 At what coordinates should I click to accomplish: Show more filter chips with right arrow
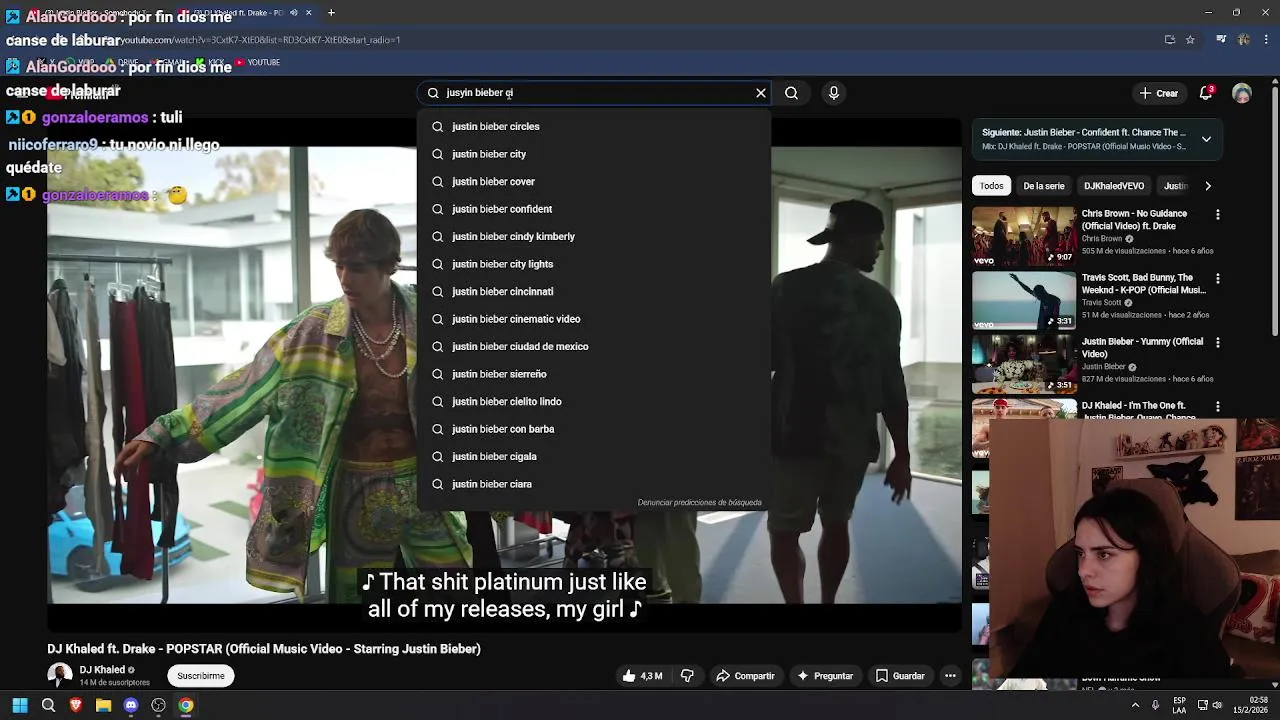pos(1207,186)
